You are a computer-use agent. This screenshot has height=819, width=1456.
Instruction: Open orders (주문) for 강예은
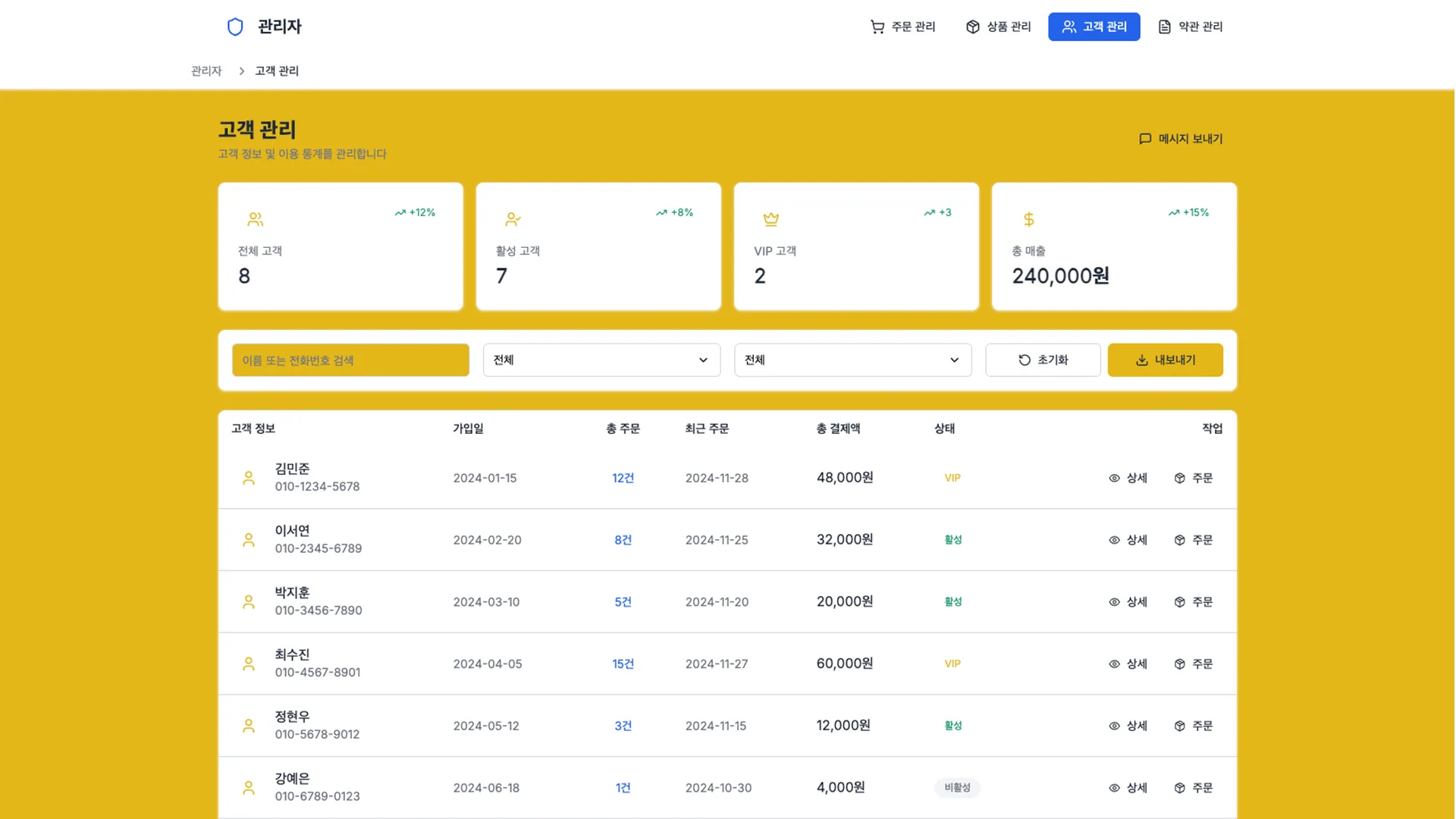pos(1194,788)
